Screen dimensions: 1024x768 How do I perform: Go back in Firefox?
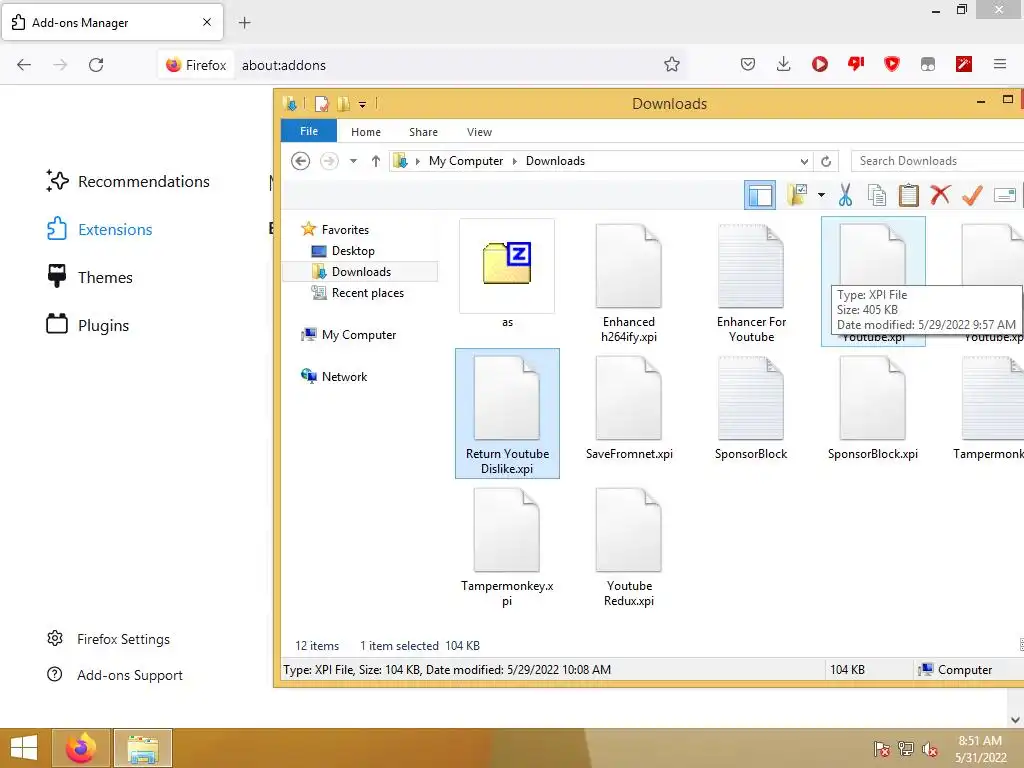point(24,65)
